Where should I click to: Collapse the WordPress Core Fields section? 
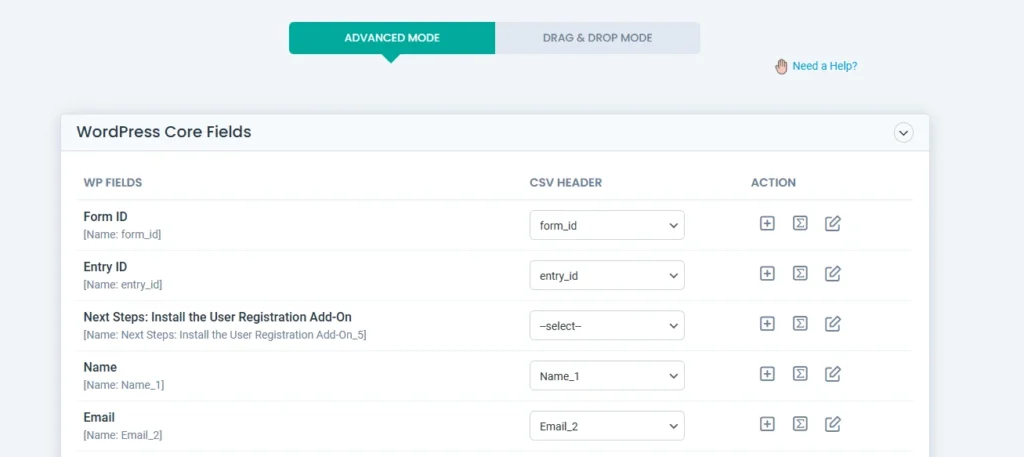(904, 132)
